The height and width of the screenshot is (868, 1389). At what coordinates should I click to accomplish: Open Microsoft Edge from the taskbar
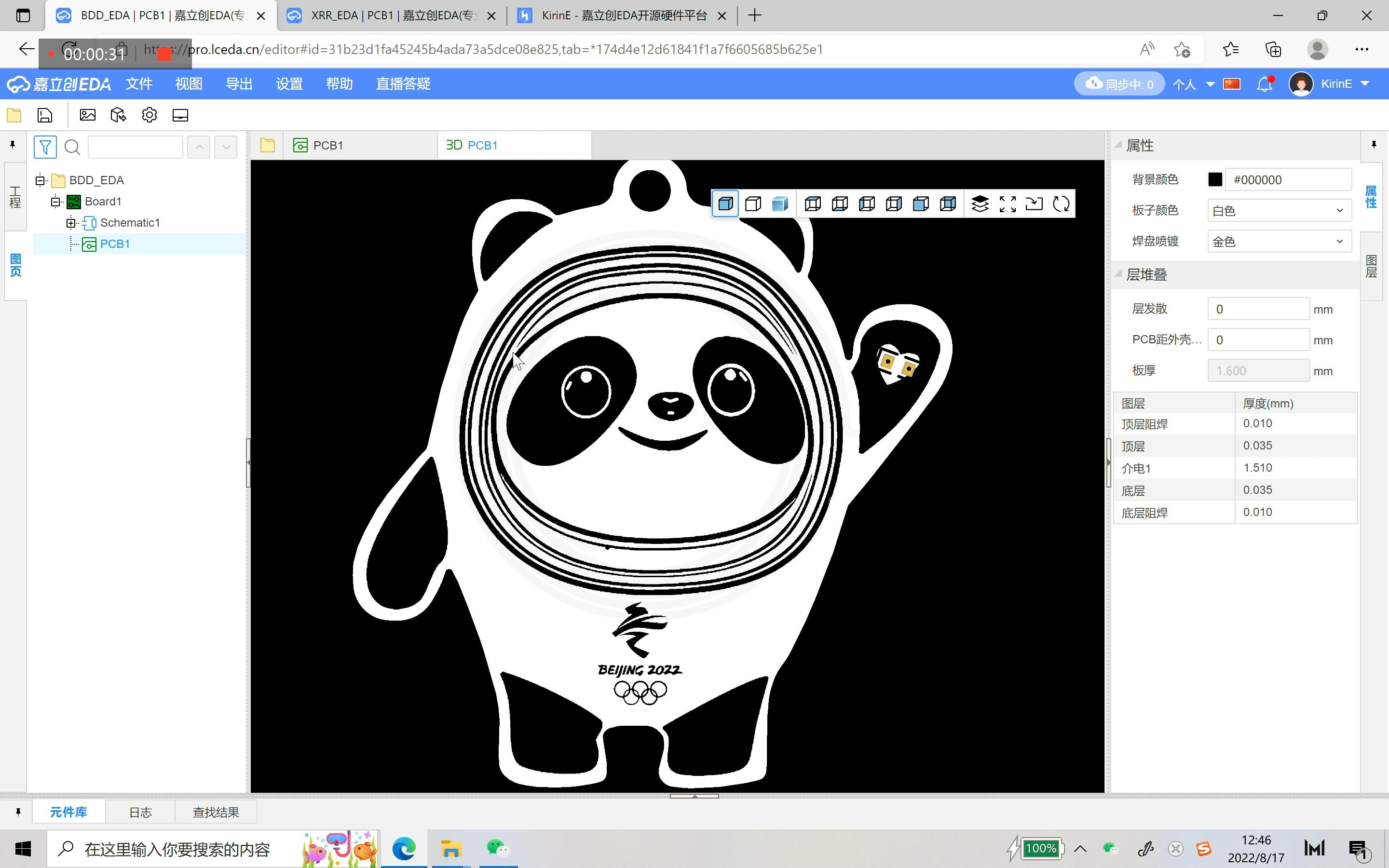404,849
